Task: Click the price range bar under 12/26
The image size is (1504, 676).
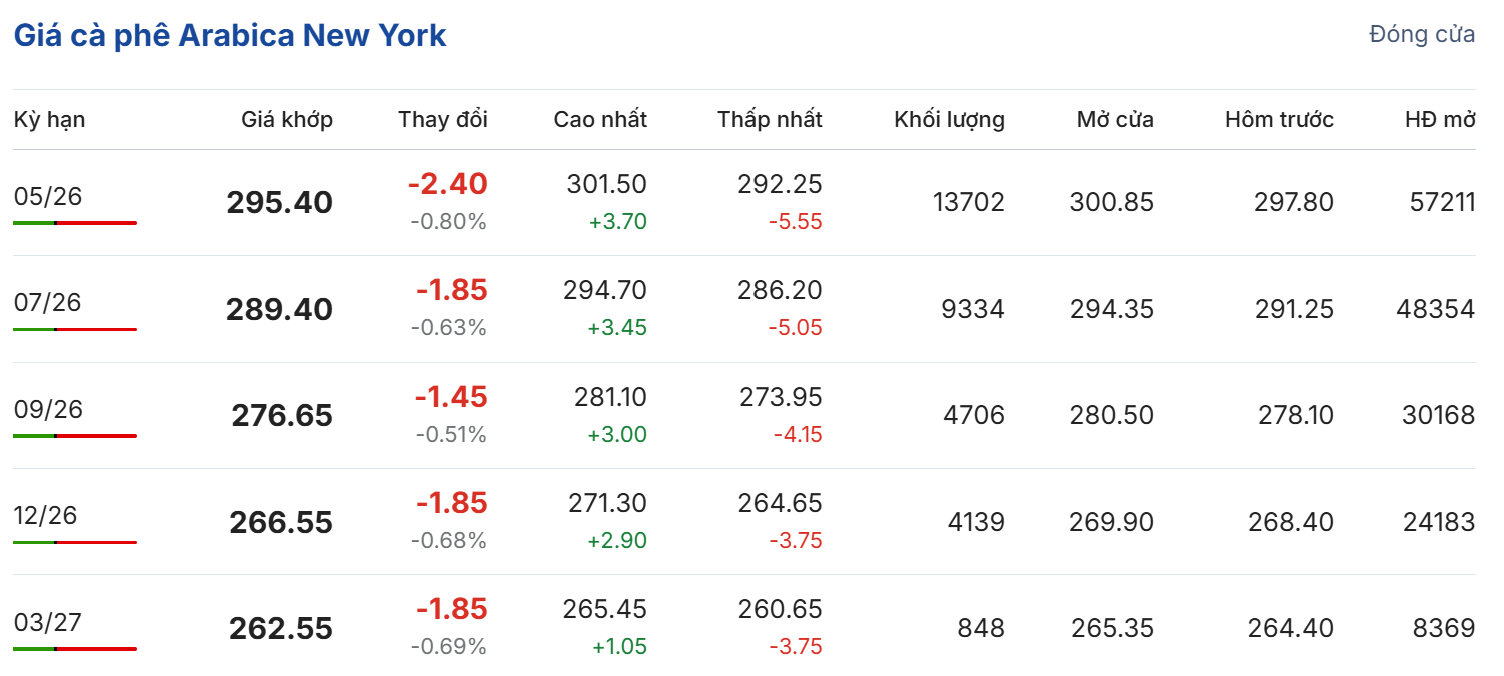Action: click(x=75, y=542)
